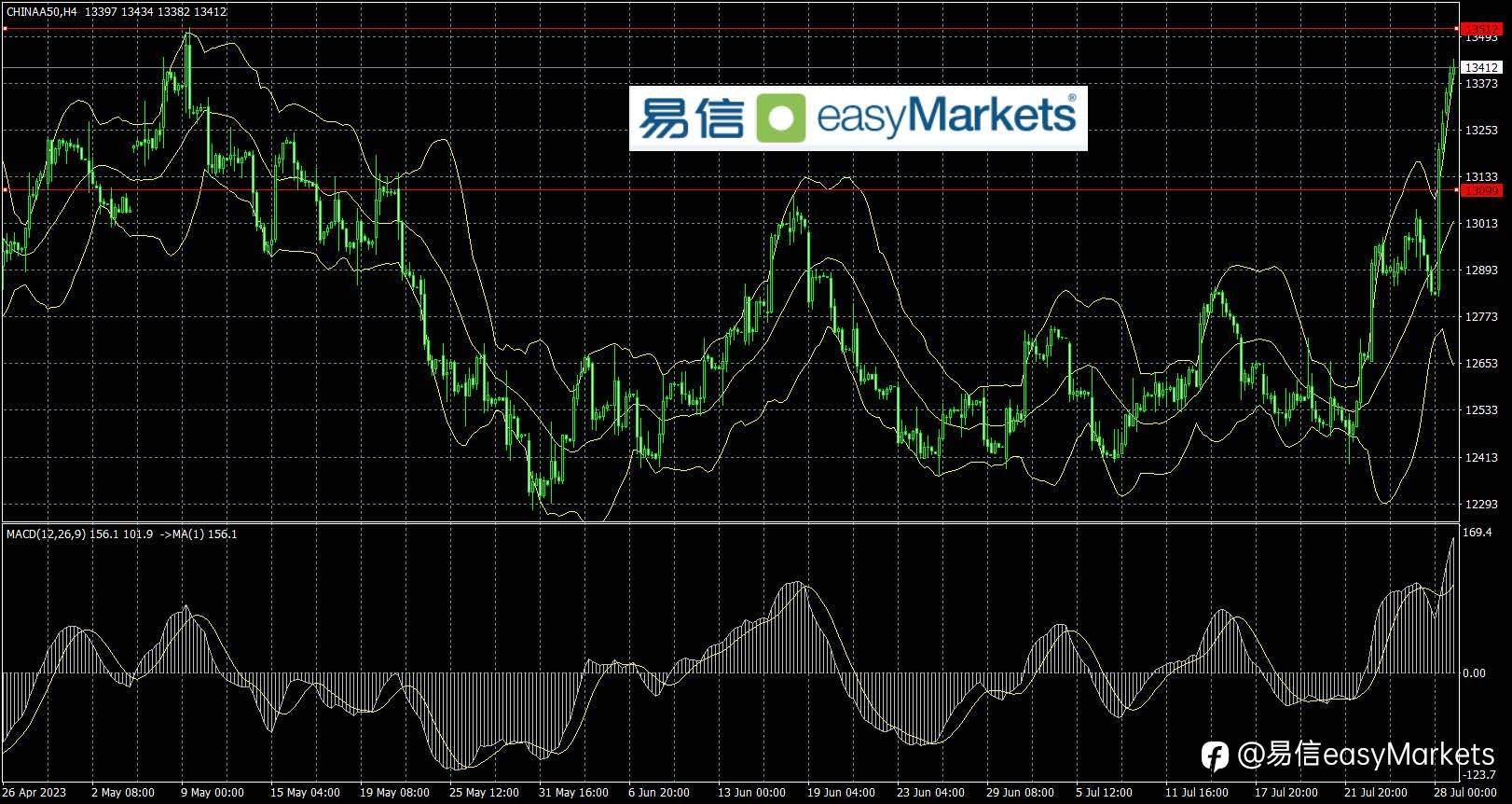
Task: Click the 13253 price axis value
Action: coord(1481,131)
